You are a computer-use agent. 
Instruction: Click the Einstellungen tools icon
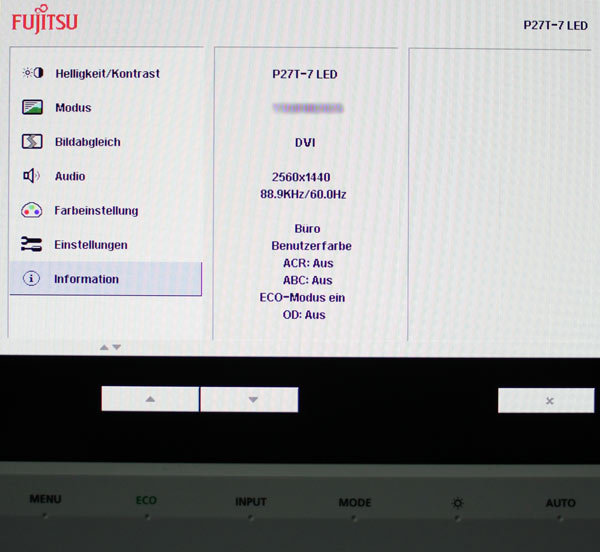(x=31, y=244)
